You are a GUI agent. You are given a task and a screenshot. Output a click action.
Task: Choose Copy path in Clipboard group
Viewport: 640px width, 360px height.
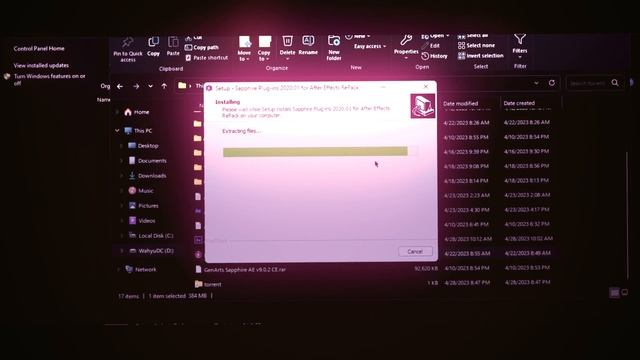point(202,47)
